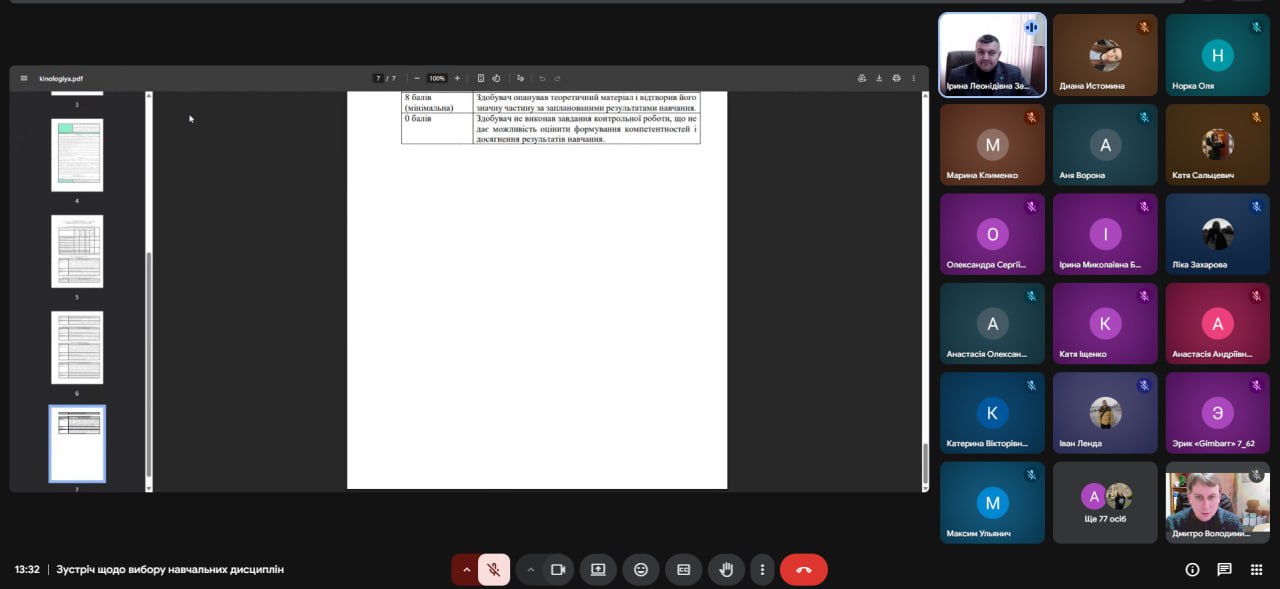1280x589 pixels.
Task: Click the PDF zoom in plus button
Action: point(457,78)
